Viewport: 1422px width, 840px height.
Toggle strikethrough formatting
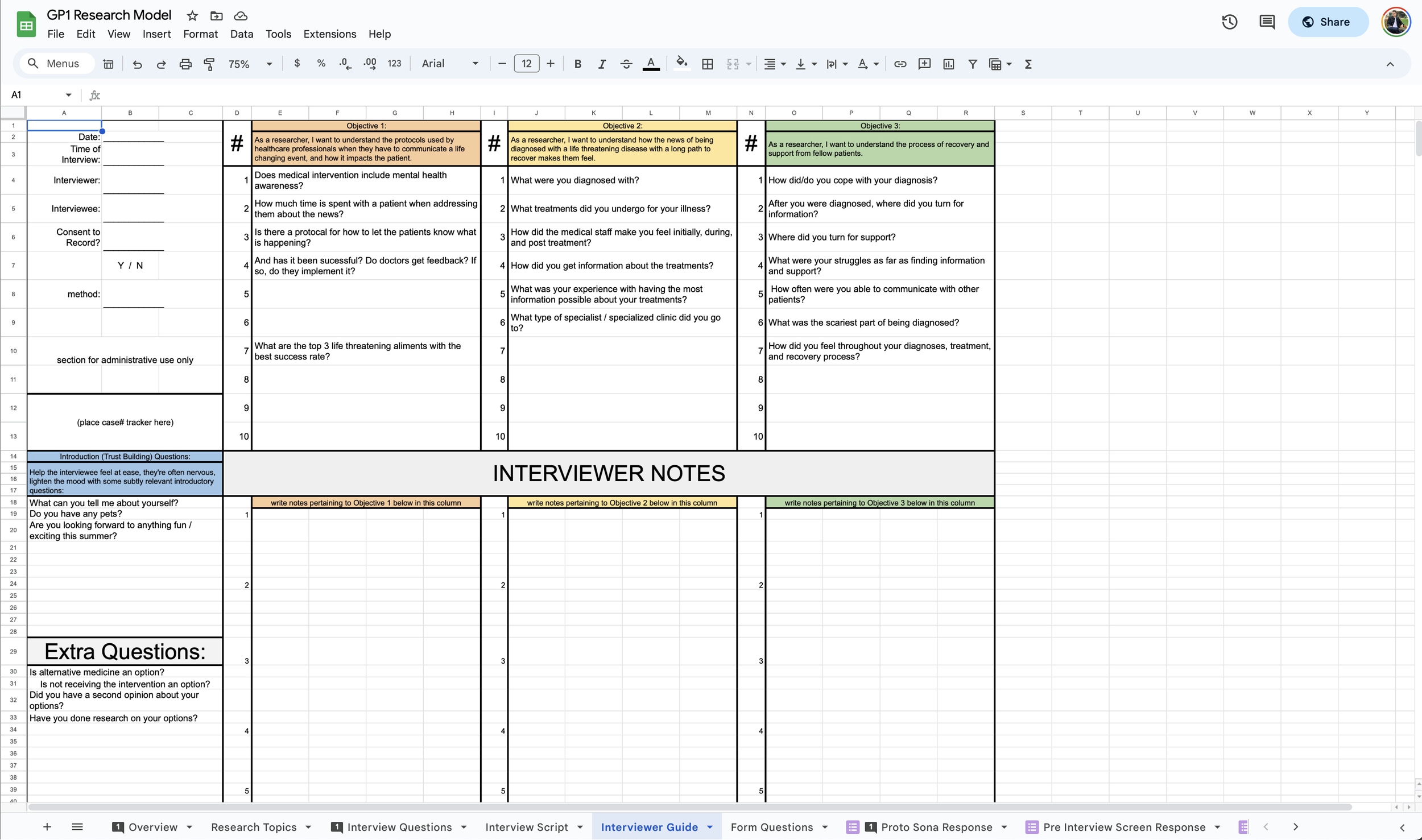tap(626, 64)
